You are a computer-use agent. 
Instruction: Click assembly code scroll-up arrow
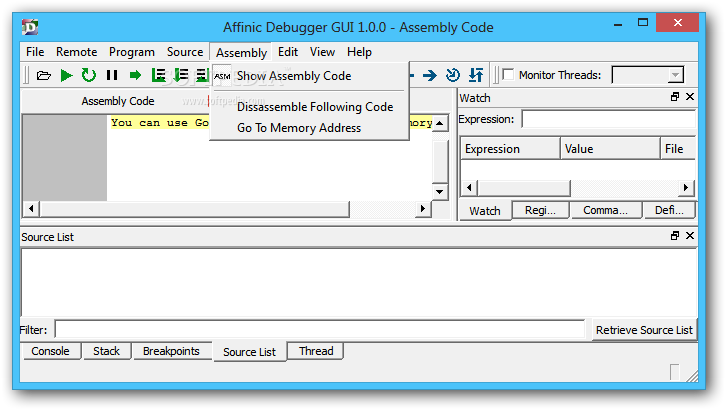tap(440, 123)
